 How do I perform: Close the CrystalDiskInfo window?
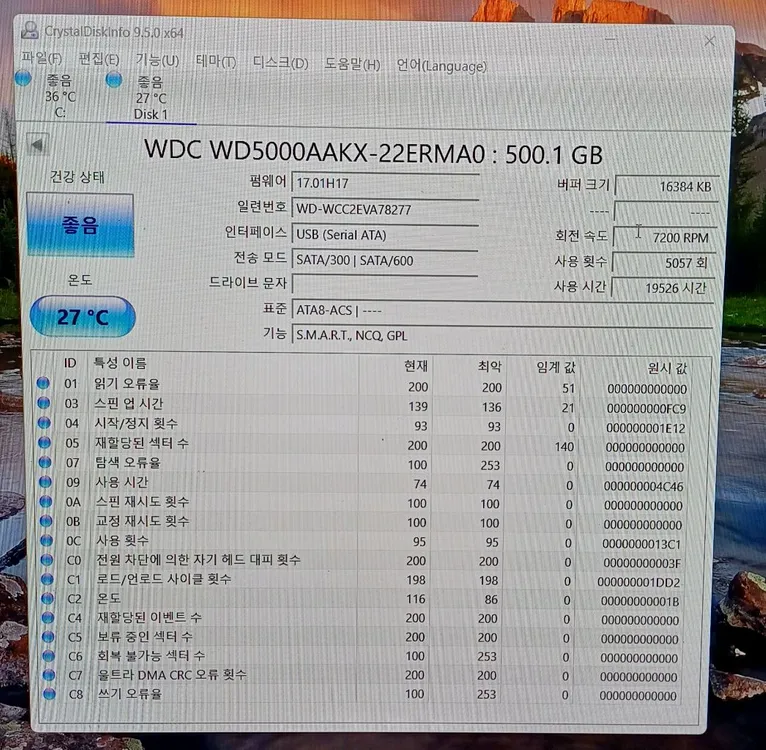pos(709,41)
